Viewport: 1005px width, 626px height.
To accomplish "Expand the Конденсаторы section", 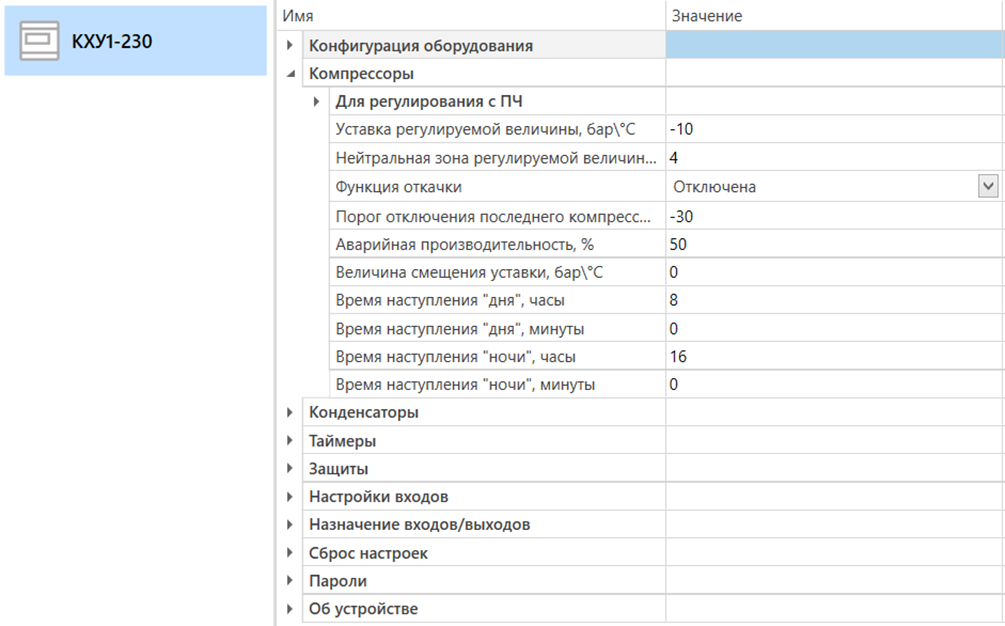I will (290, 412).
